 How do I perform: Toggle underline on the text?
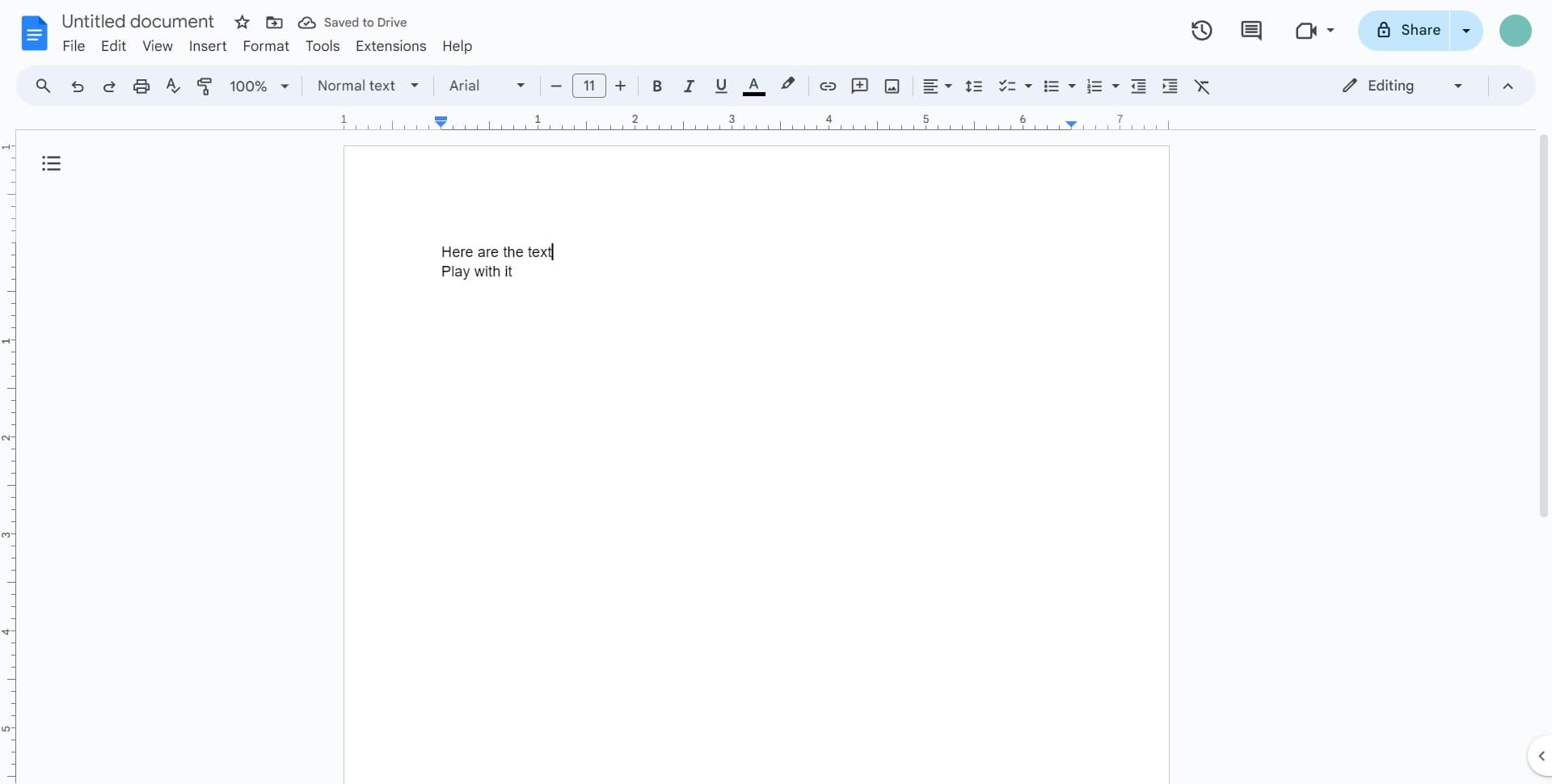pos(721,86)
